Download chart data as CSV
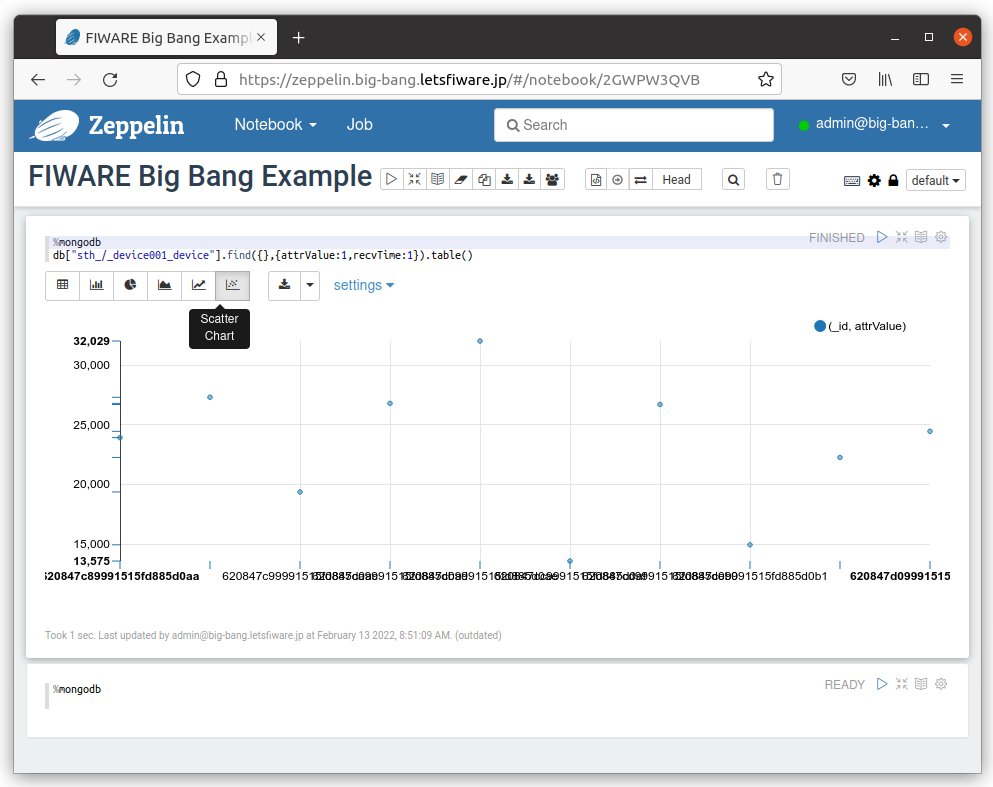The height and width of the screenshot is (787, 993). 284,285
